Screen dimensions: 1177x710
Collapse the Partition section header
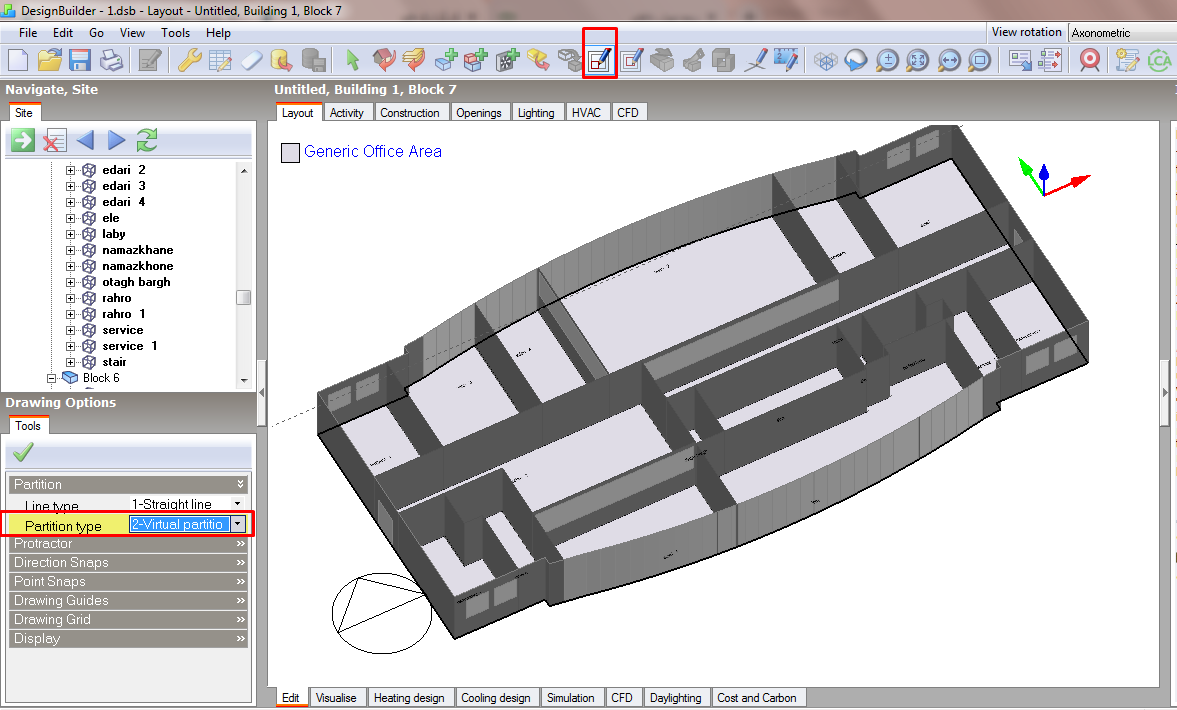[128, 484]
